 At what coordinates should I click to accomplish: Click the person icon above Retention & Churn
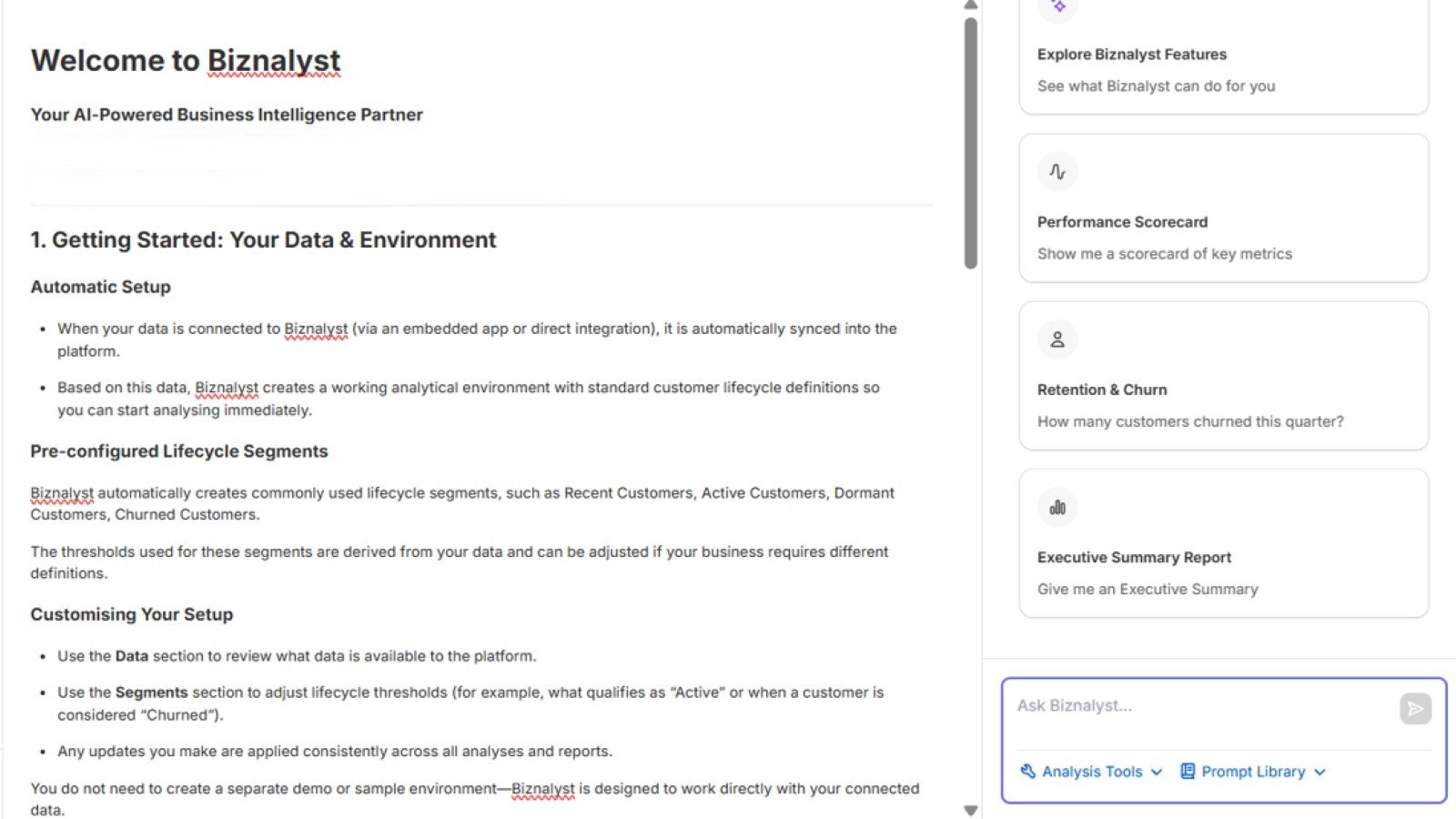click(1057, 339)
